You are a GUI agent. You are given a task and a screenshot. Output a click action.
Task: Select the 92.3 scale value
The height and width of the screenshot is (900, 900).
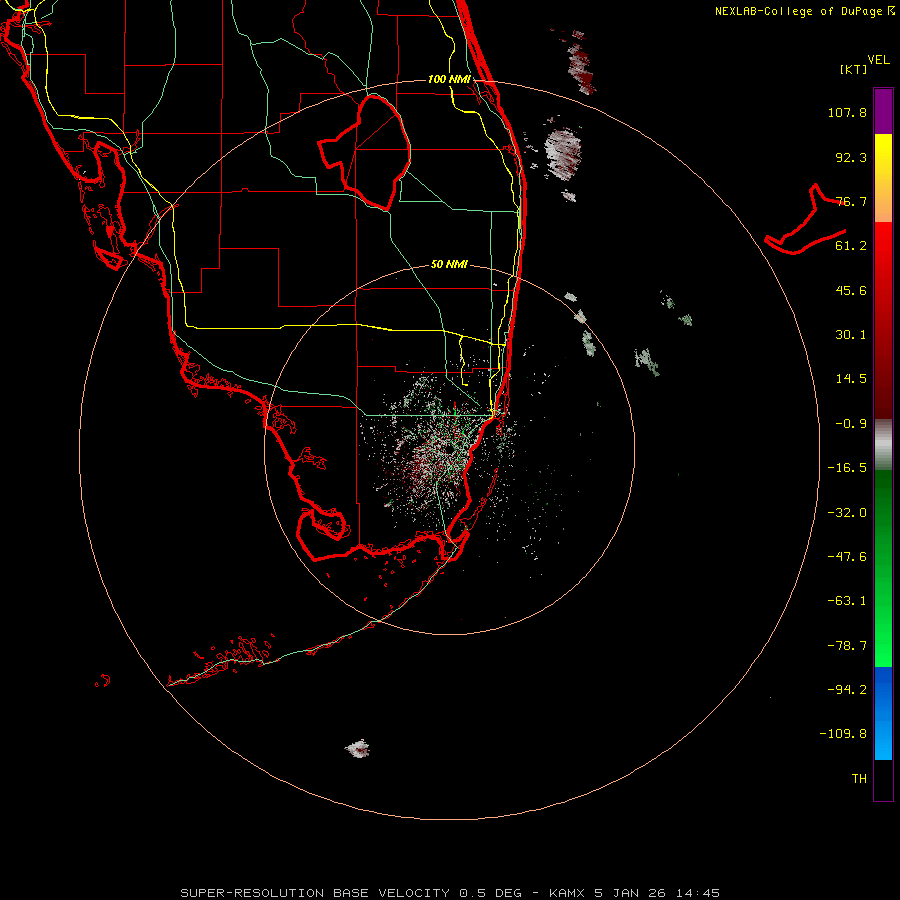click(x=851, y=157)
